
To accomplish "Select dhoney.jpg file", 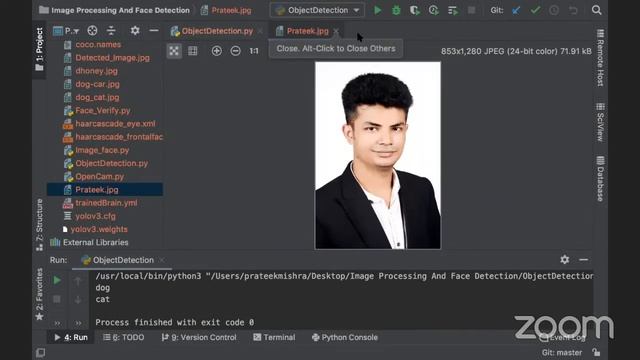I will [x=96, y=71].
